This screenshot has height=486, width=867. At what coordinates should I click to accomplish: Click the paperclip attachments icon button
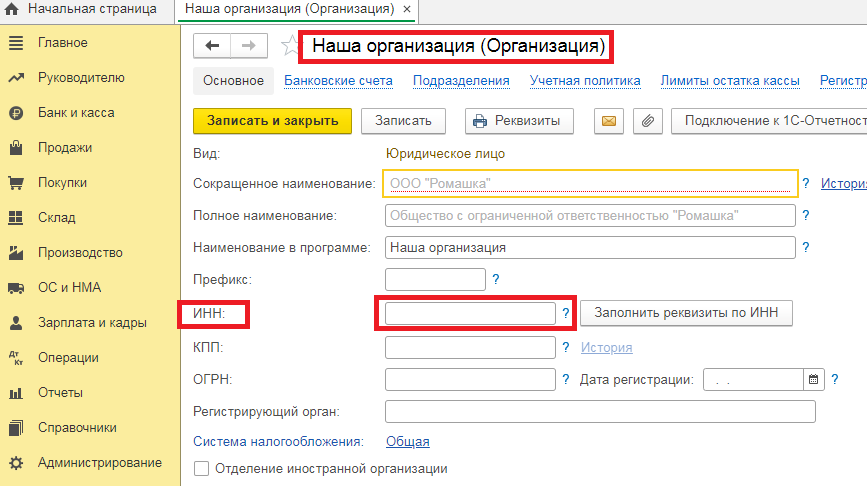[647, 121]
